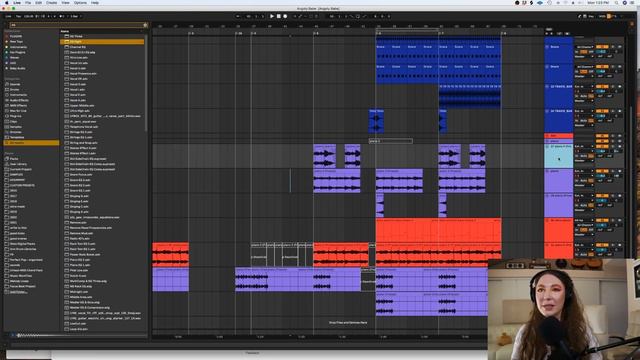Select the Packs place in browser
The height and width of the screenshot is (360, 640).
point(14,158)
